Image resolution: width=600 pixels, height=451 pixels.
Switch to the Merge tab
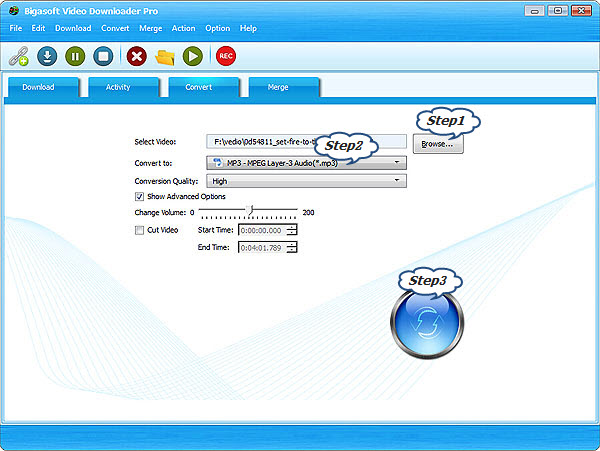tap(284, 87)
